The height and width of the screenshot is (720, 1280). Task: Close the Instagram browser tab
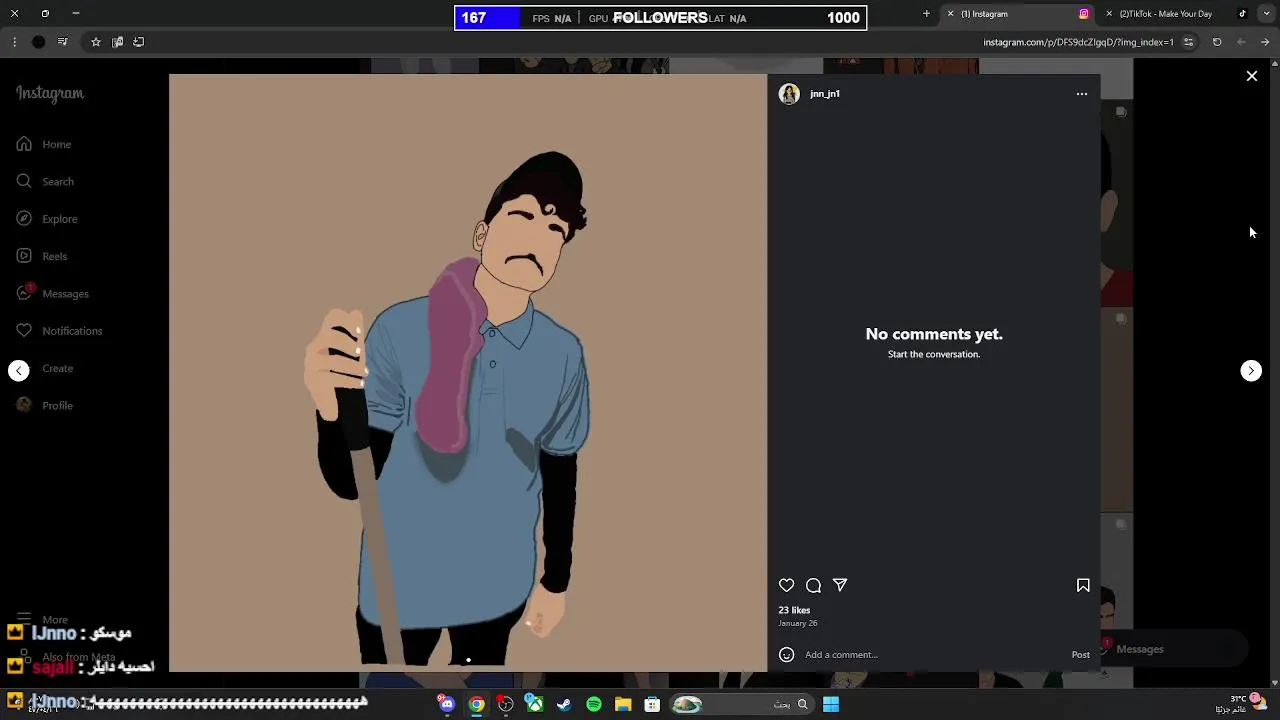tap(950, 14)
